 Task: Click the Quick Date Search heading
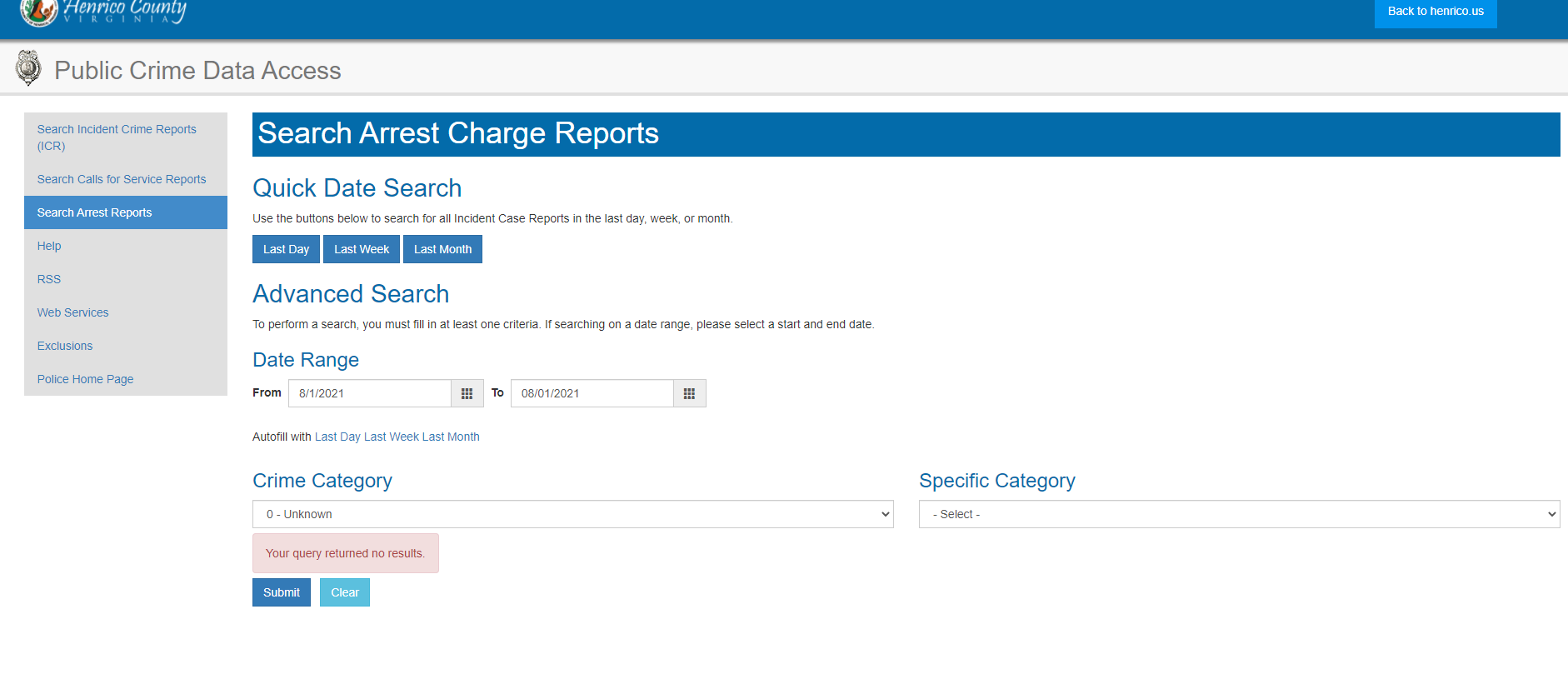[x=357, y=188]
